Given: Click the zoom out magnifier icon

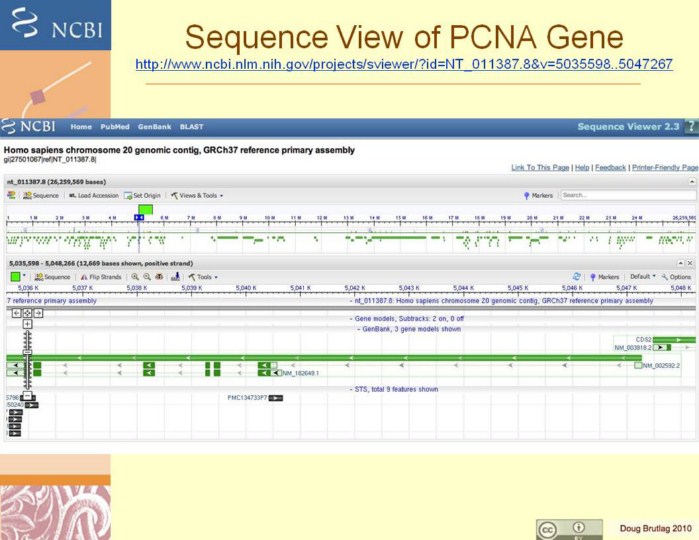Looking at the screenshot, I should 147,277.
